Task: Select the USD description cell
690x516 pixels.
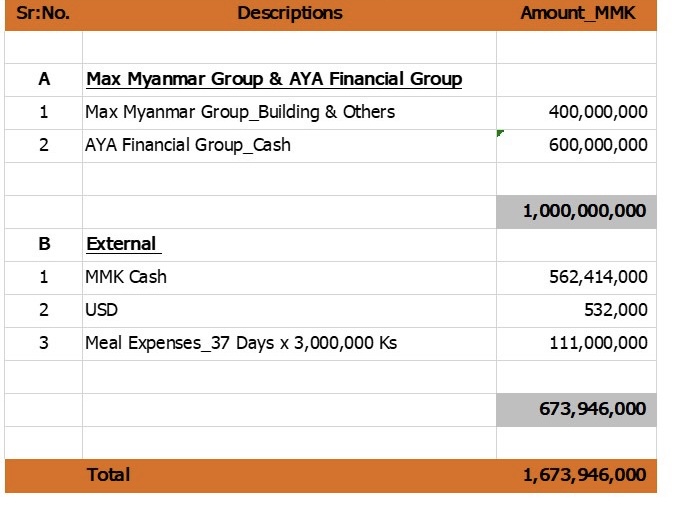Action: [x=290, y=311]
